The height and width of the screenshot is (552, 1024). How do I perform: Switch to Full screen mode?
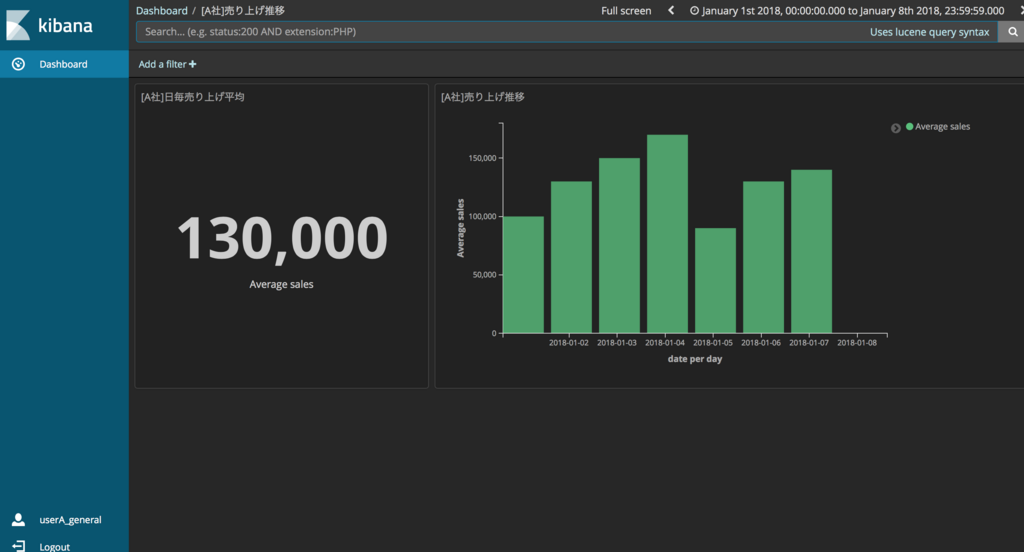(x=626, y=10)
